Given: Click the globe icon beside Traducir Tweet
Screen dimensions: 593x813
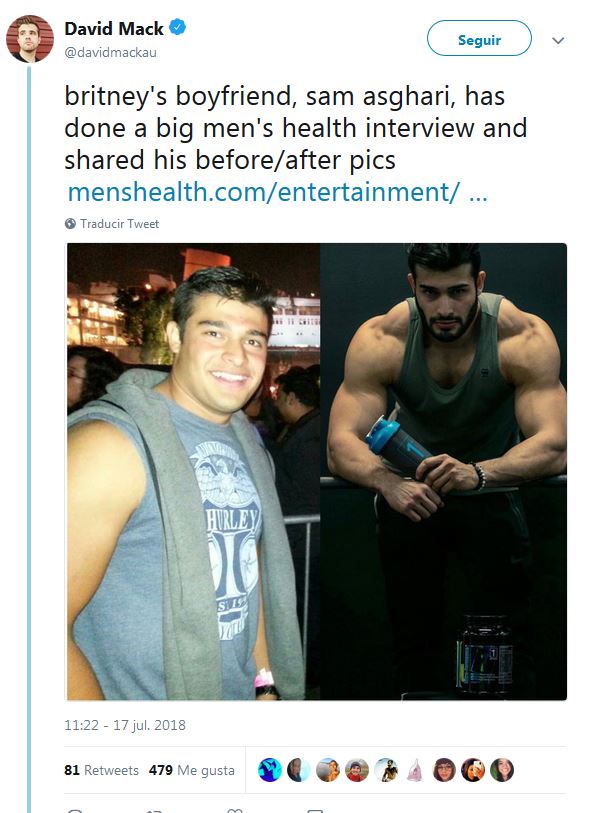Looking at the screenshot, I should pyautogui.click(x=70, y=223).
